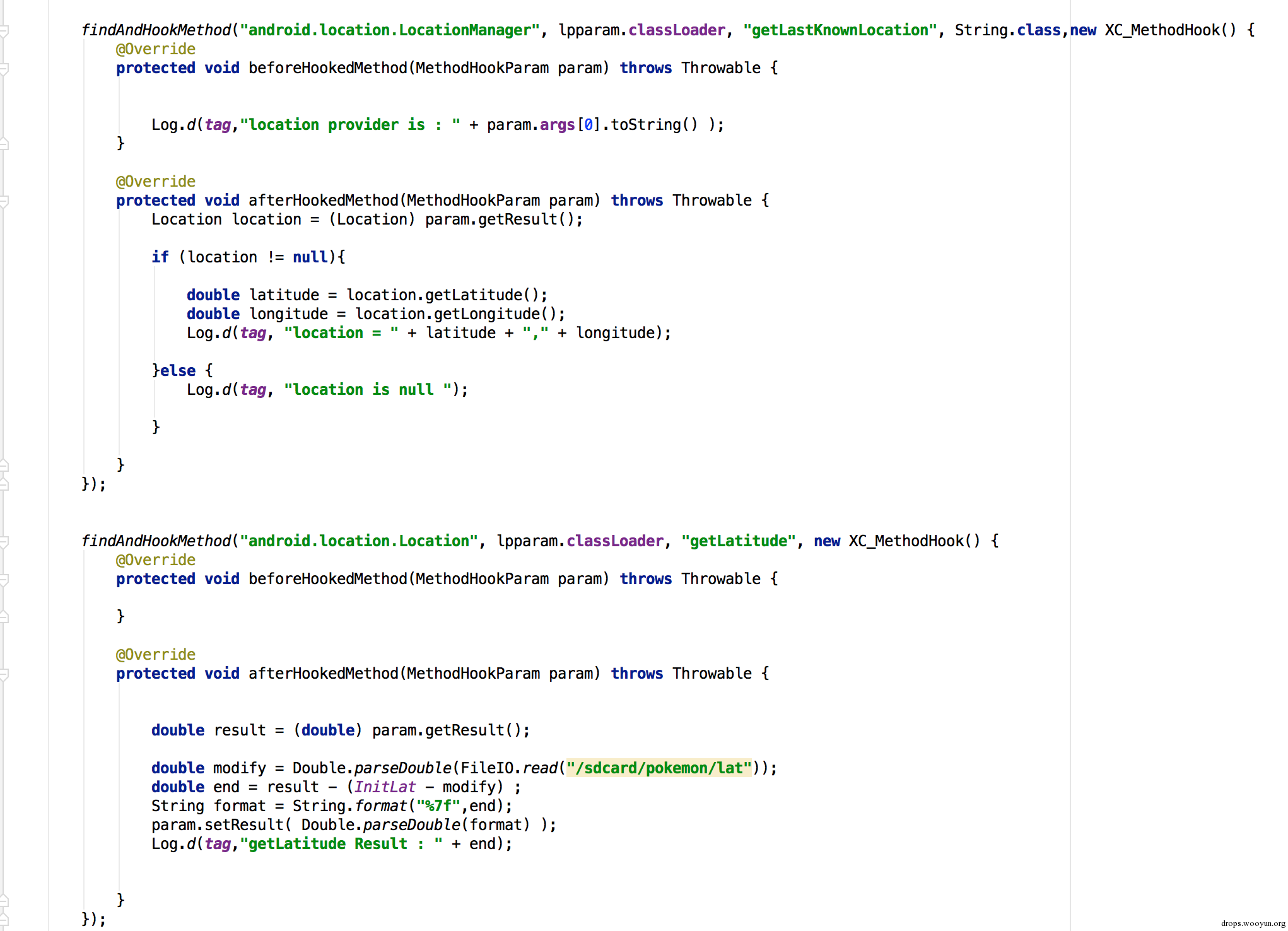Click the "getLastKnownLocation" string literal

(x=840, y=30)
